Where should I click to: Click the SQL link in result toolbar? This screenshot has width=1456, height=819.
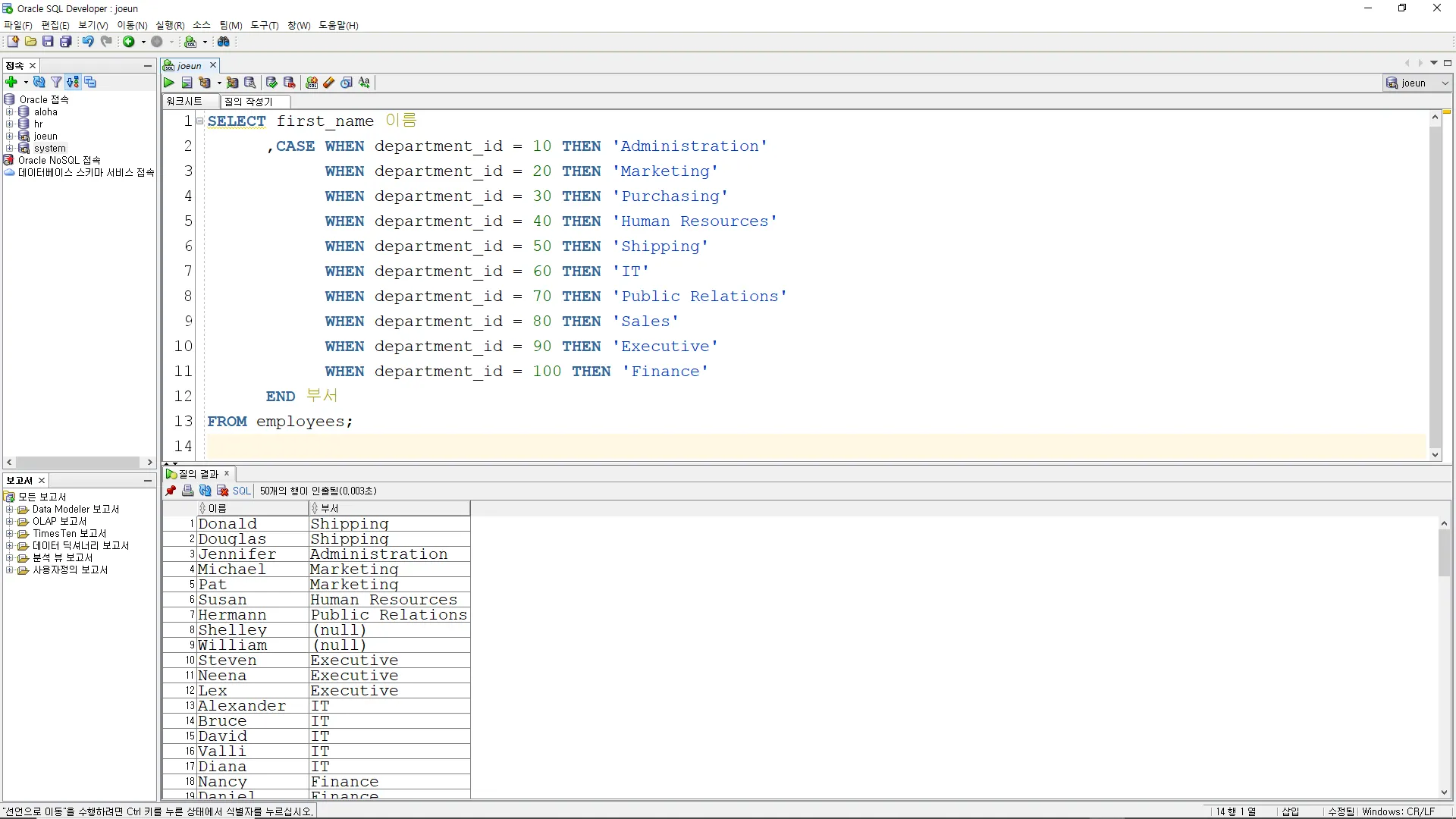[x=241, y=491]
